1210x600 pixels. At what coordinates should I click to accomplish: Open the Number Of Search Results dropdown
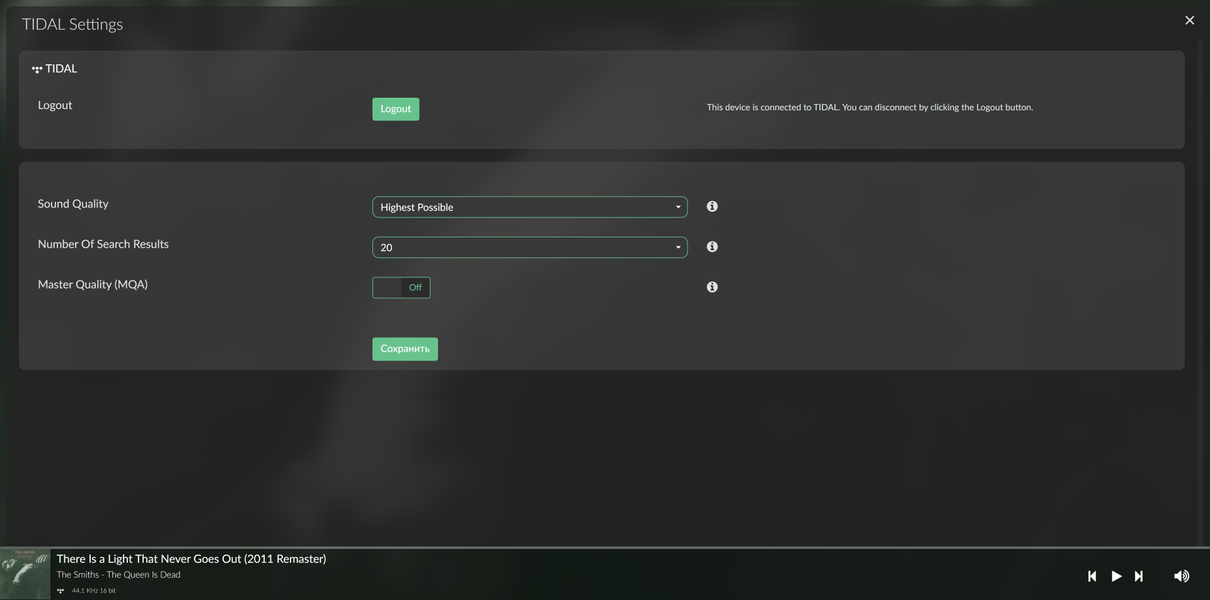coord(530,247)
